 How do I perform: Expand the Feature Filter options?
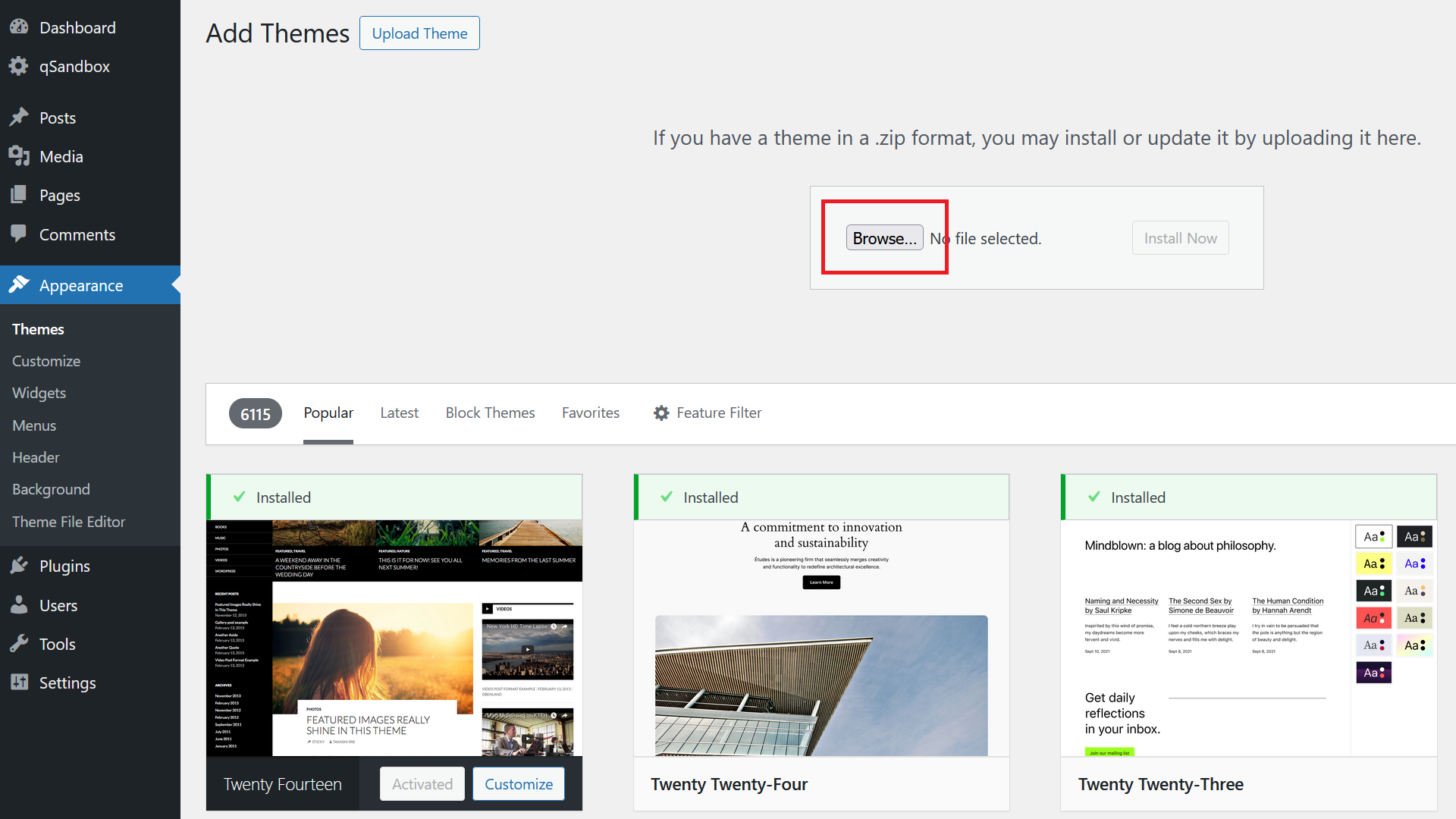(708, 413)
